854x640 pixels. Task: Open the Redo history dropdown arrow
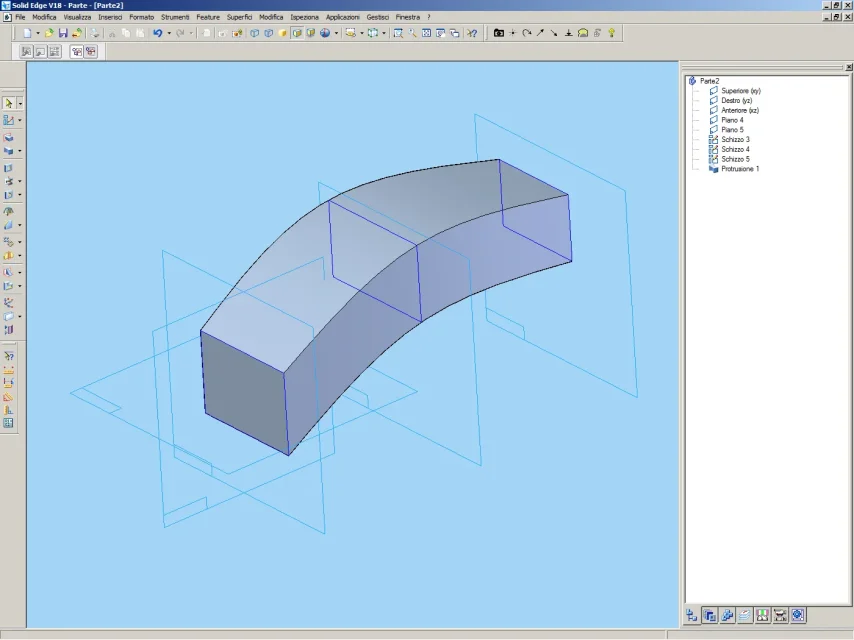pyautogui.click(x=191, y=33)
